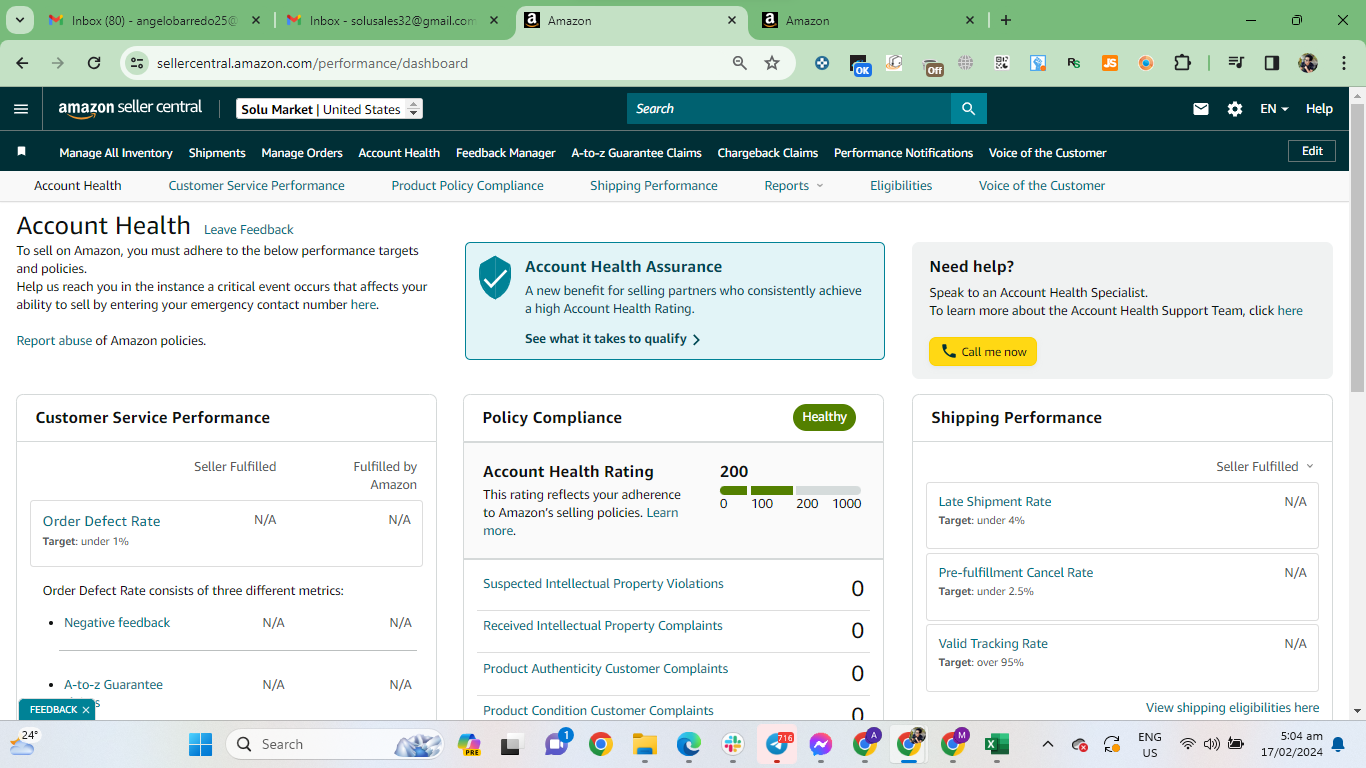Open the Leave Feedback link
Image resolution: width=1366 pixels, height=768 pixels.
(249, 230)
